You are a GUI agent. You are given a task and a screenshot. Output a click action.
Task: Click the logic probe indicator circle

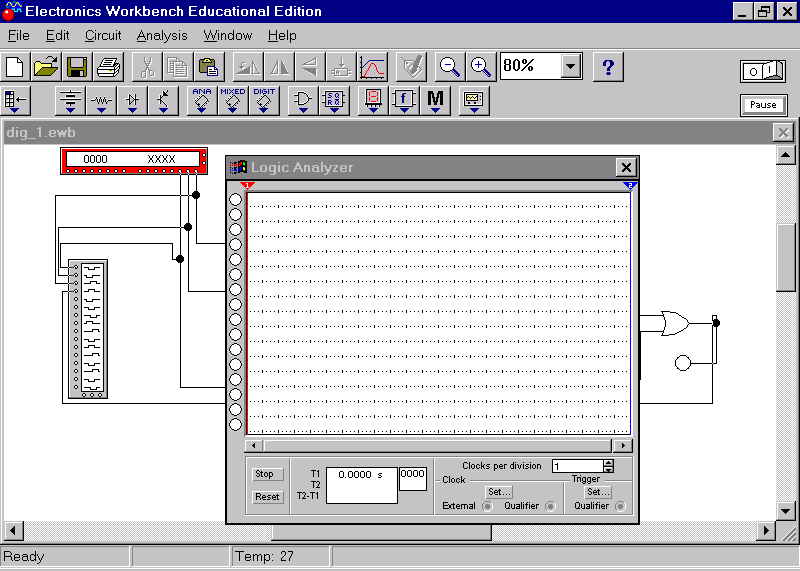[x=683, y=363]
